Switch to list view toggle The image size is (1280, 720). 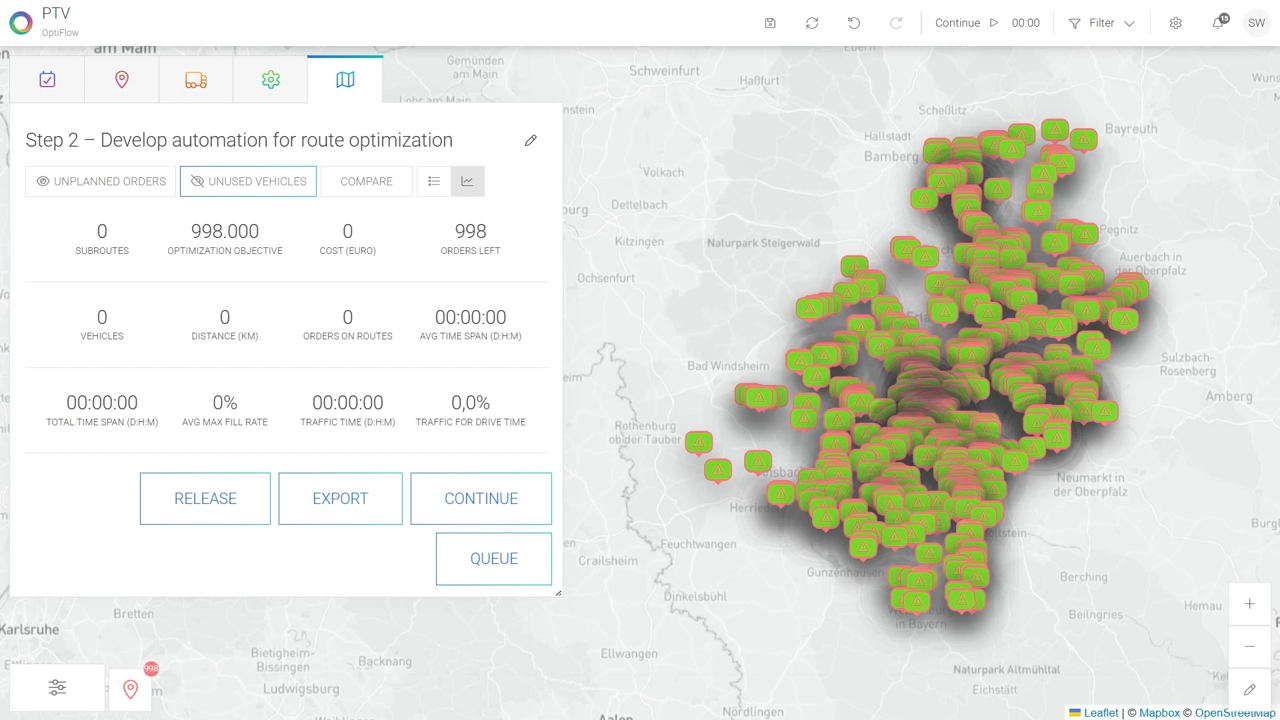point(434,181)
